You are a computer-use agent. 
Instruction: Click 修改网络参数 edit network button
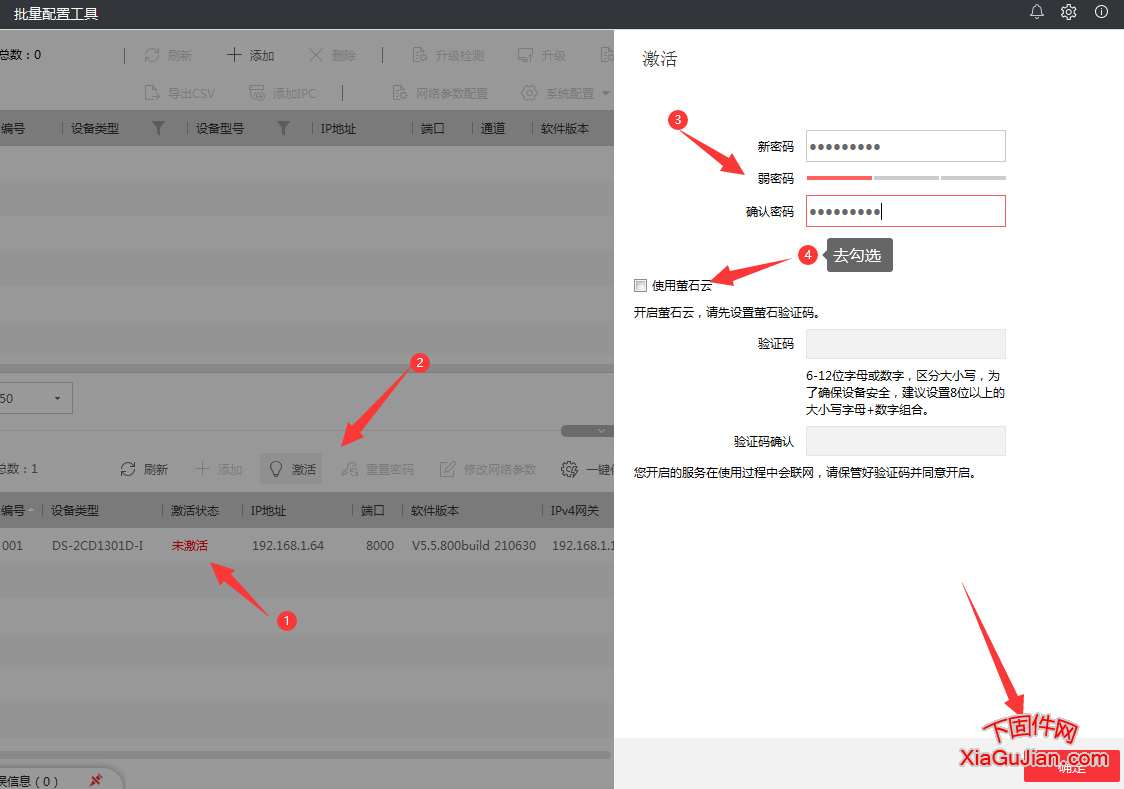pyautogui.click(x=488, y=469)
